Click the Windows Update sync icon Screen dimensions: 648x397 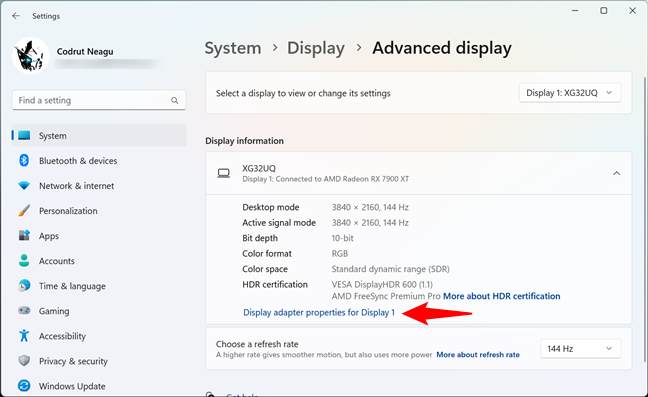[24, 386]
